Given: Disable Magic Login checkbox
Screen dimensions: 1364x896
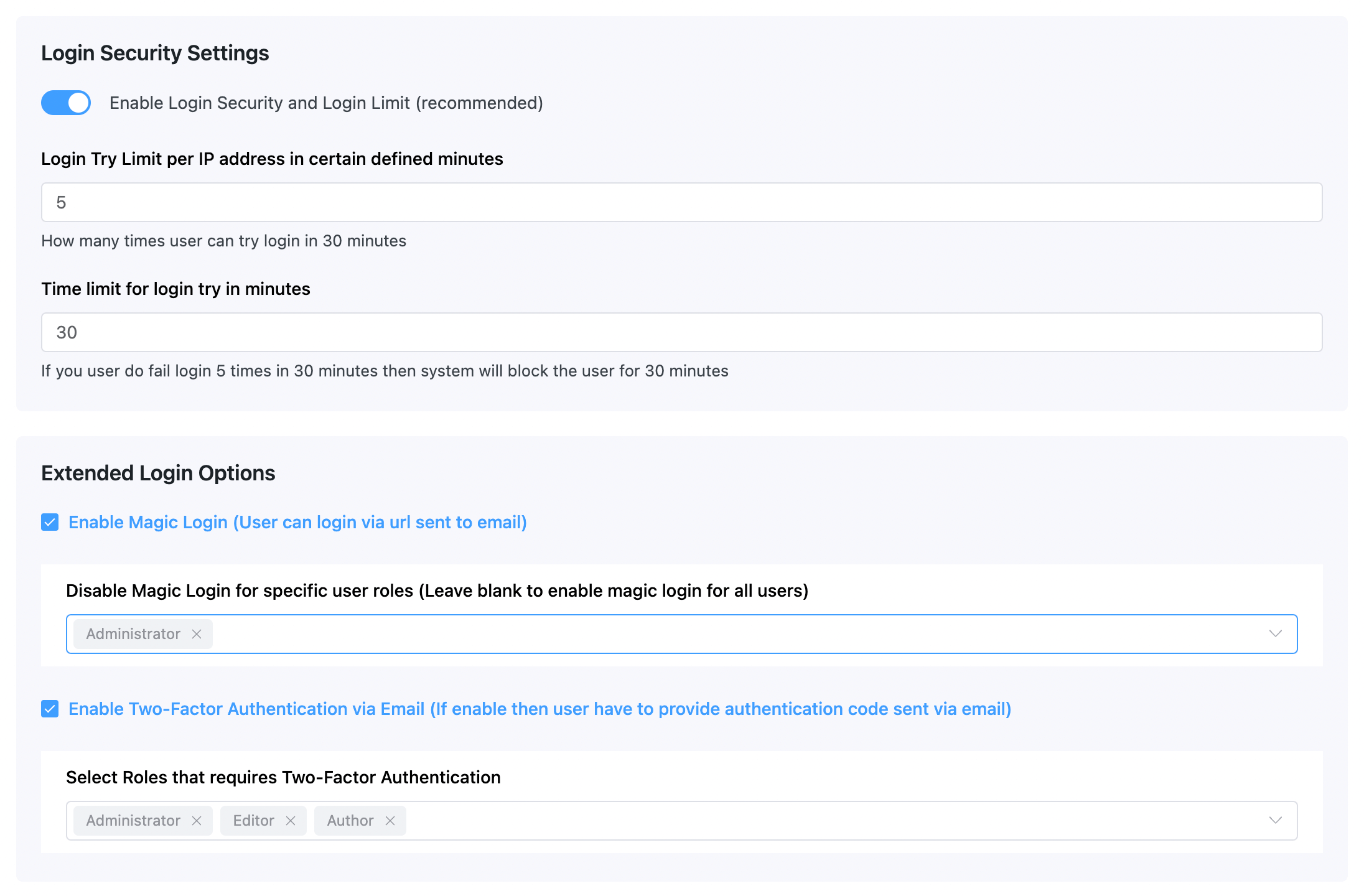Looking at the screenshot, I should coord(49,521).
